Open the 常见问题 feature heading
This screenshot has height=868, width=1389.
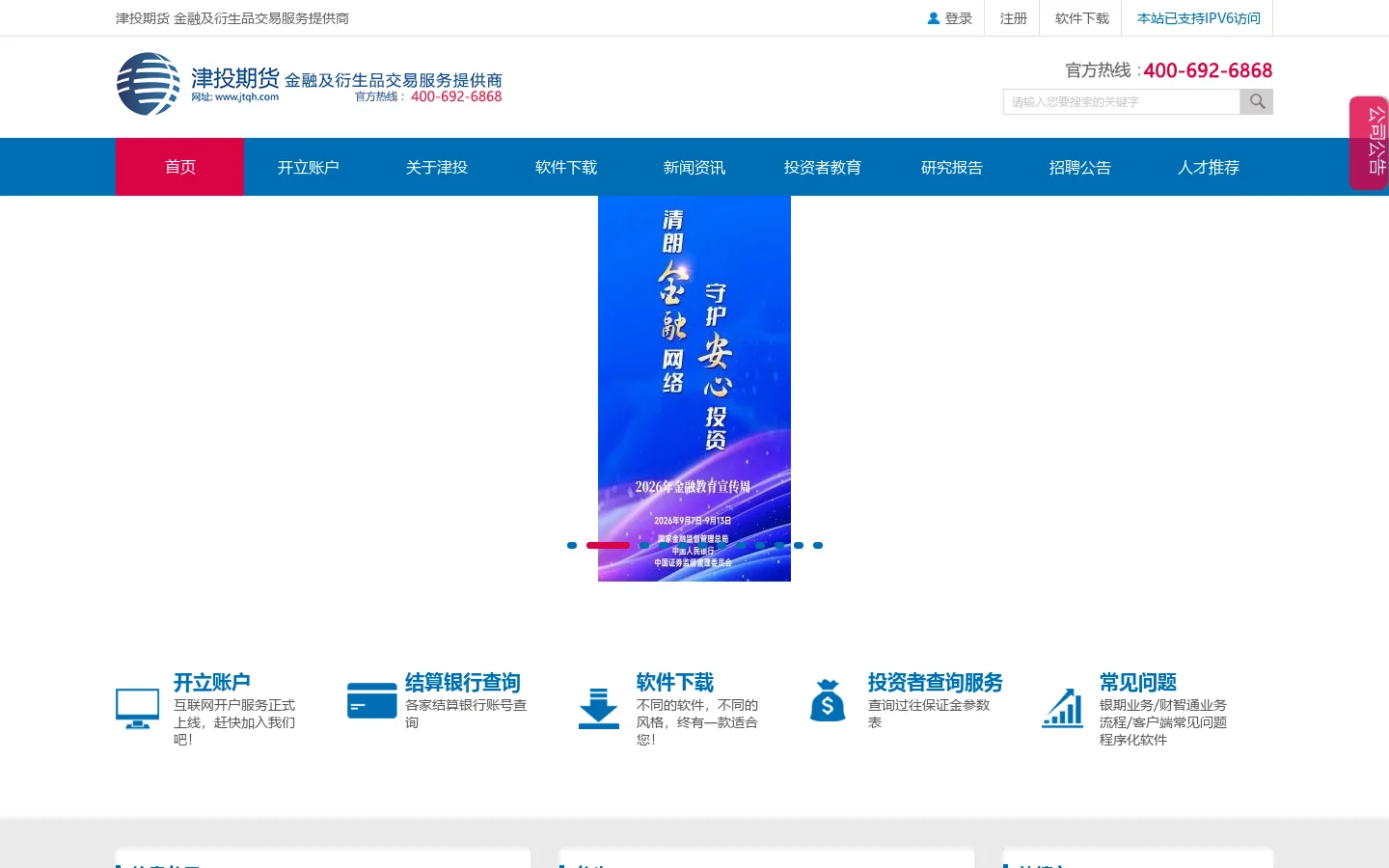coord(1138,683)
